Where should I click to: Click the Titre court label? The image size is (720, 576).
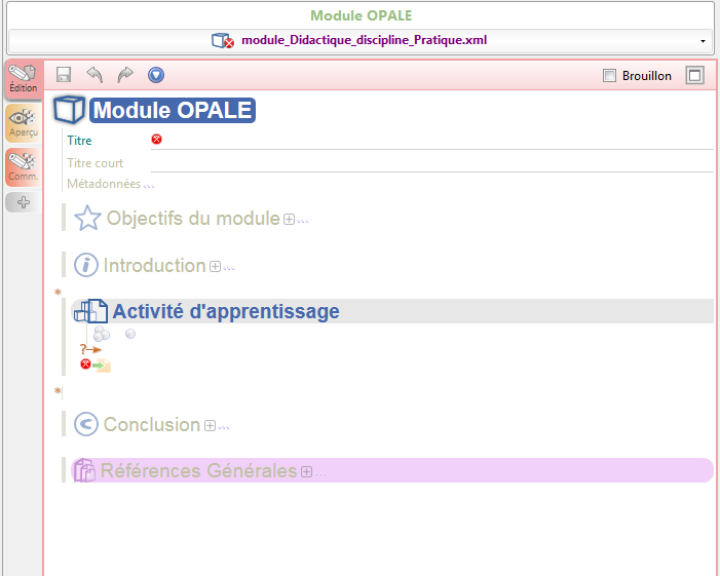point(95,163)
